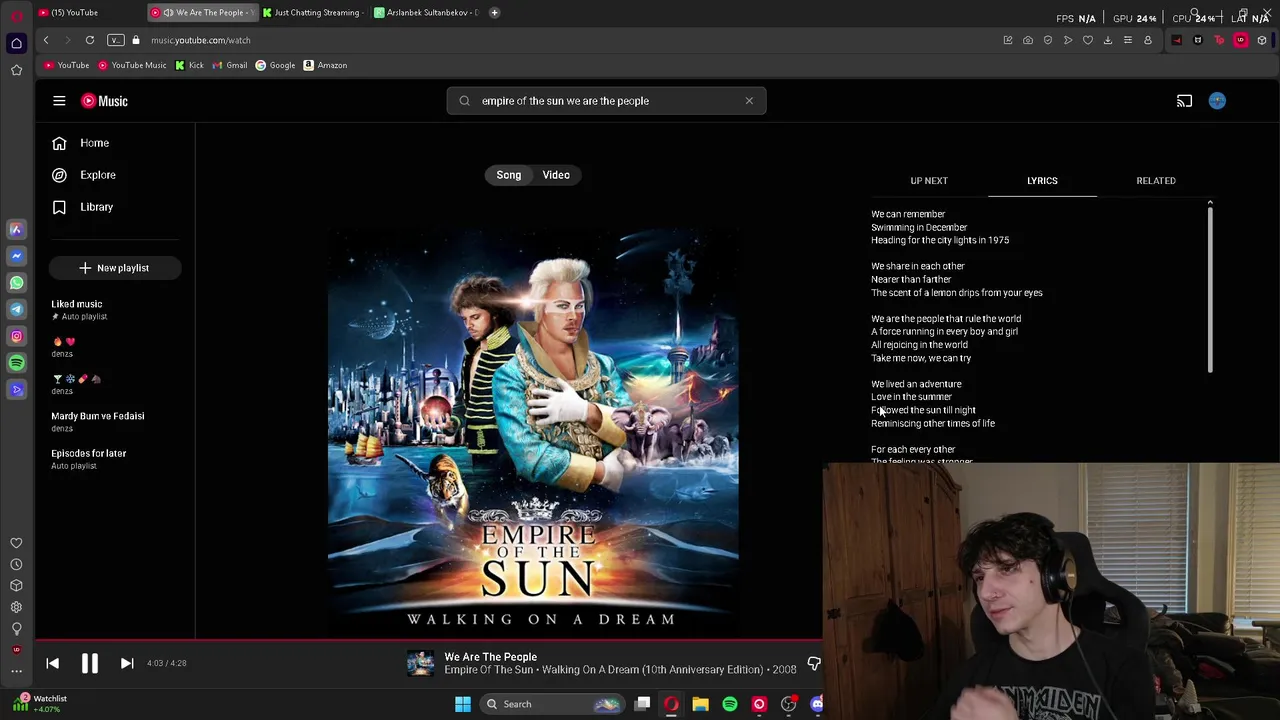
Task: Go back using the browser back arrow
Action: 46,40
